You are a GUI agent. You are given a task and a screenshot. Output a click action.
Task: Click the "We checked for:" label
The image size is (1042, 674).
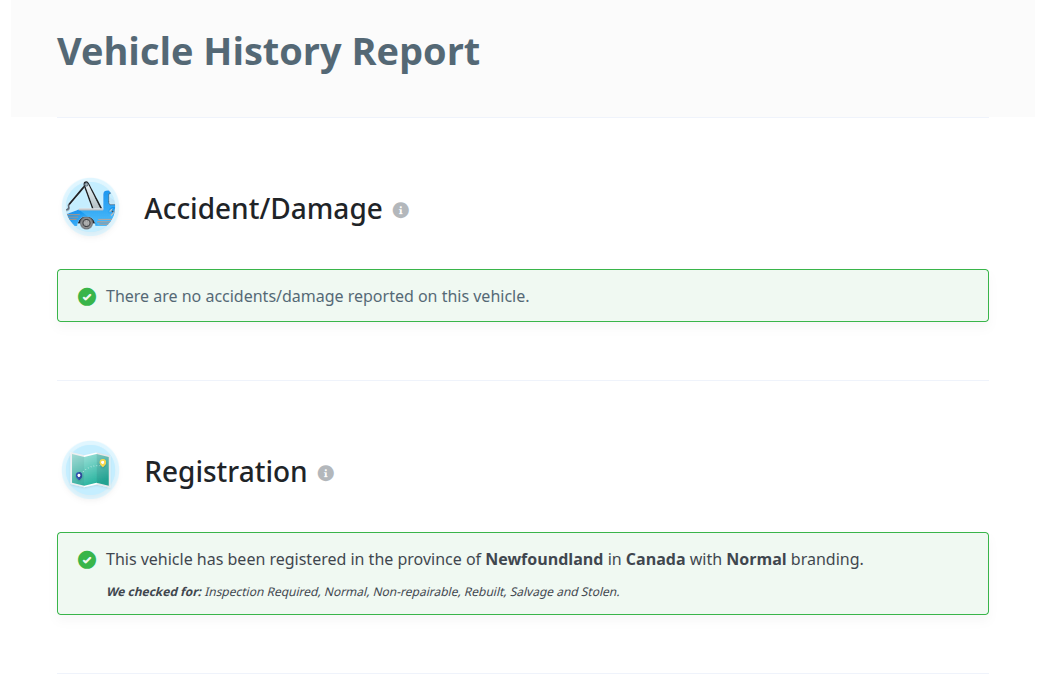pos(153,592)
